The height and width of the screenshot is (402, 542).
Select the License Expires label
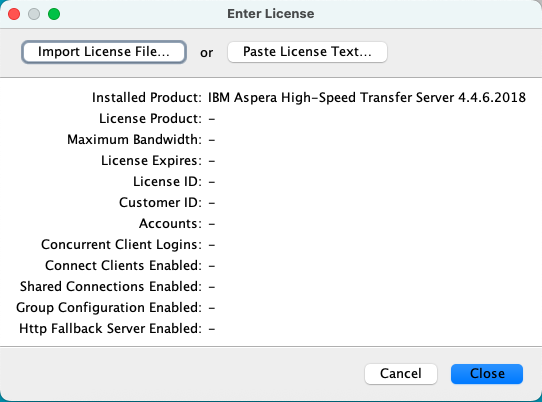pos(151,161)
